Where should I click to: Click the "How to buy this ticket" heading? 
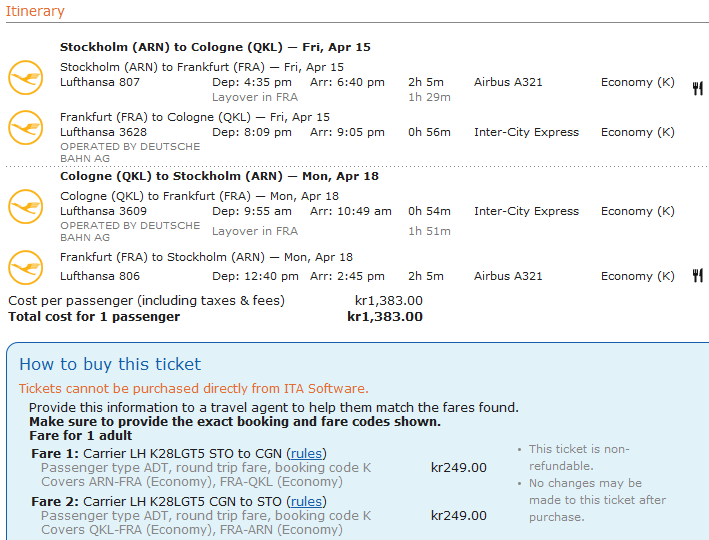click(x=110, y=364)
